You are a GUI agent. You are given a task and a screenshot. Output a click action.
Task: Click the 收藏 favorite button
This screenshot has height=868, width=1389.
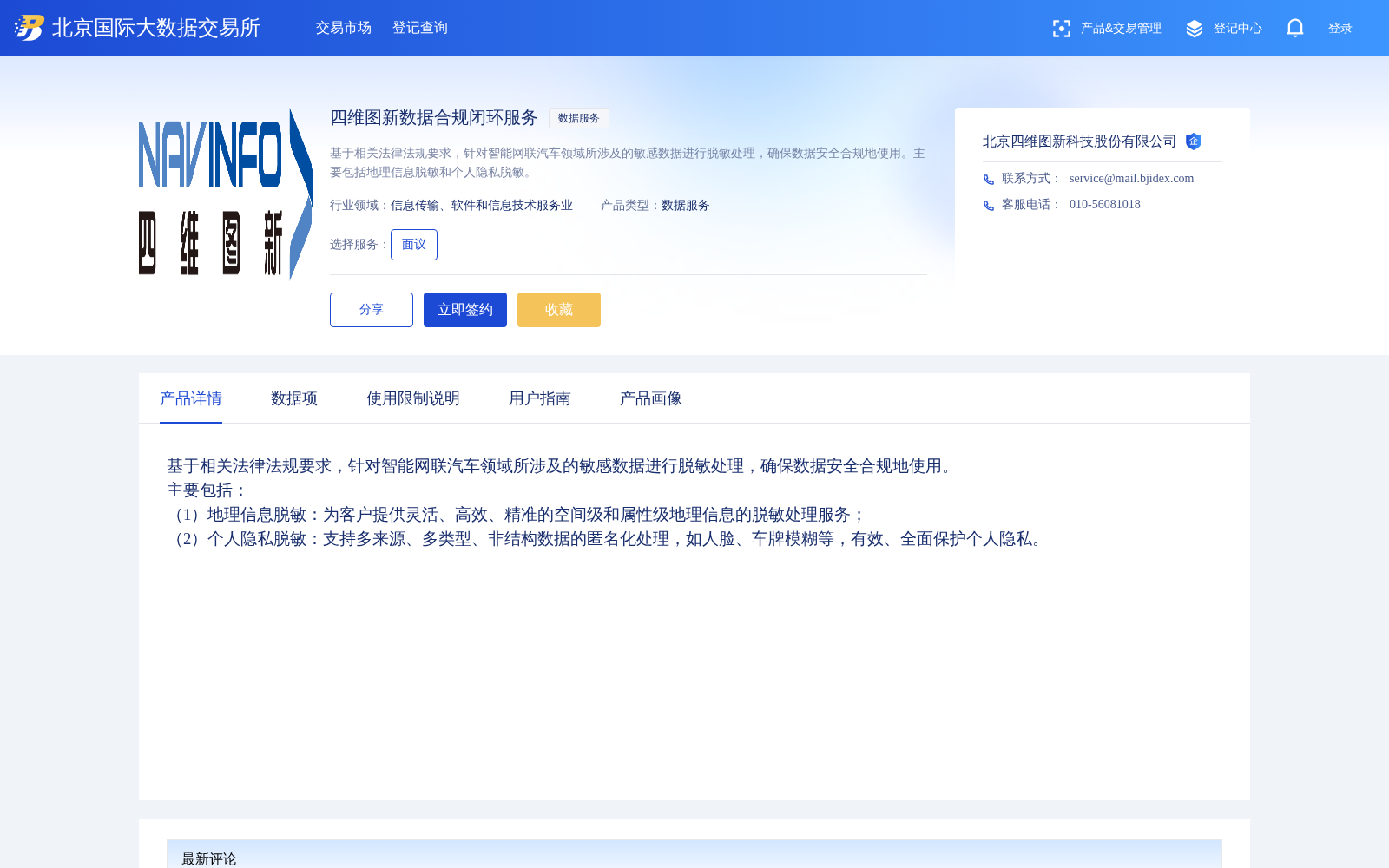559,310
